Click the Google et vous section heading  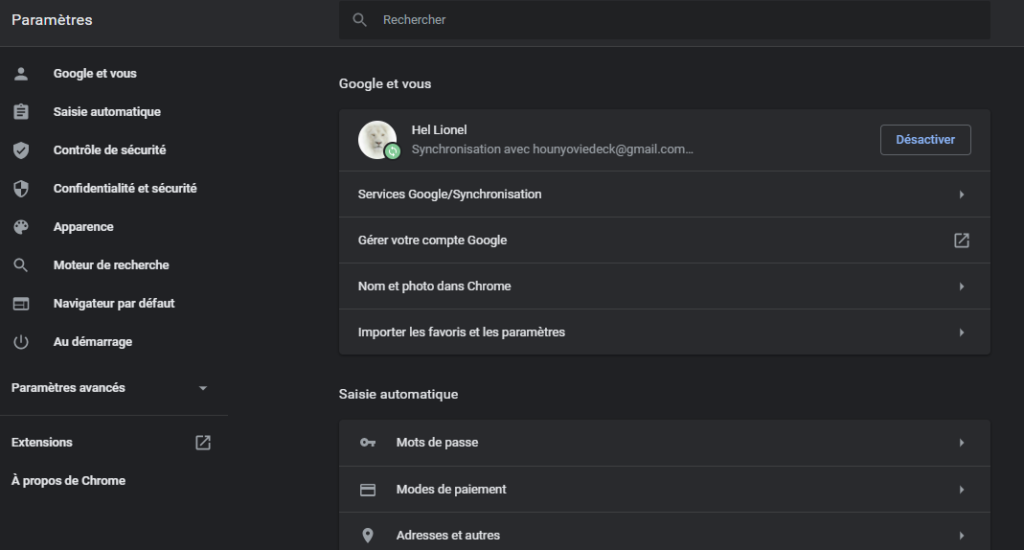point(385,84)
